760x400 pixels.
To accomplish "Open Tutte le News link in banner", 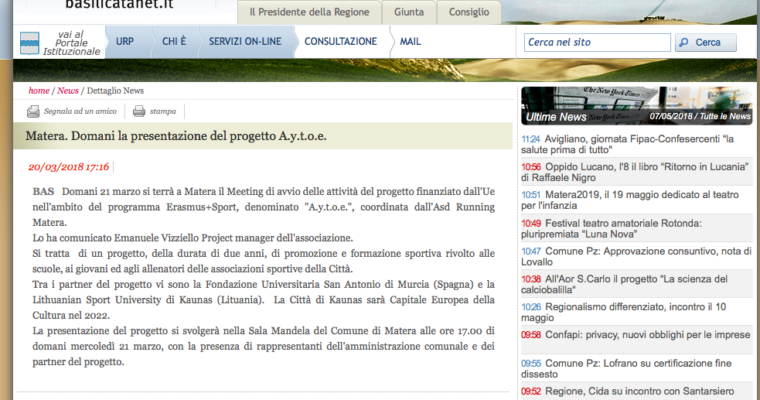I will pyautogui.click(x=725, y=116).
